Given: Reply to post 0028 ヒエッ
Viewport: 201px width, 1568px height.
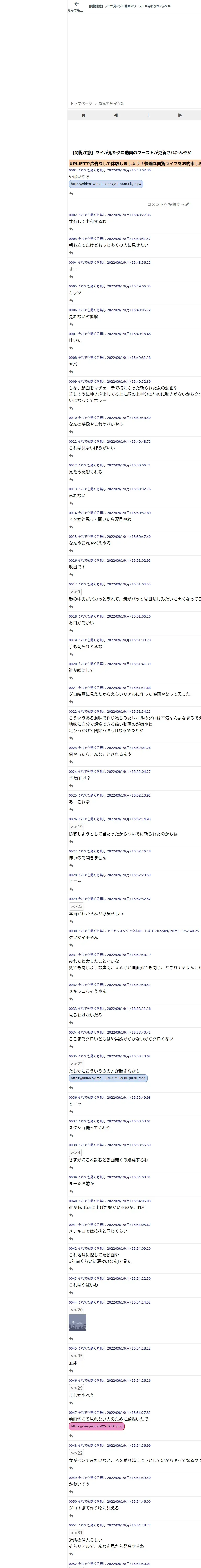Looking at the screenshot, I should pos(71,889).
